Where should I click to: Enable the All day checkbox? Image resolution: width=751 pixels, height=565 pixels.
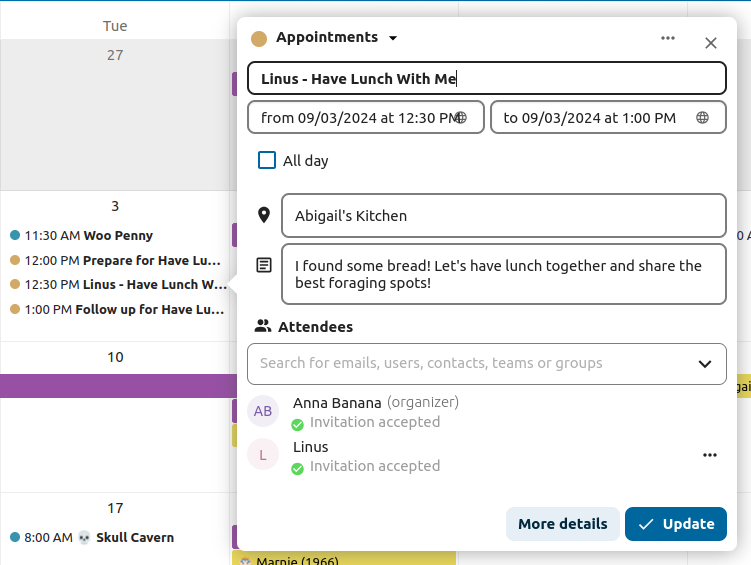pyautogui.click(x=267, y=160)
